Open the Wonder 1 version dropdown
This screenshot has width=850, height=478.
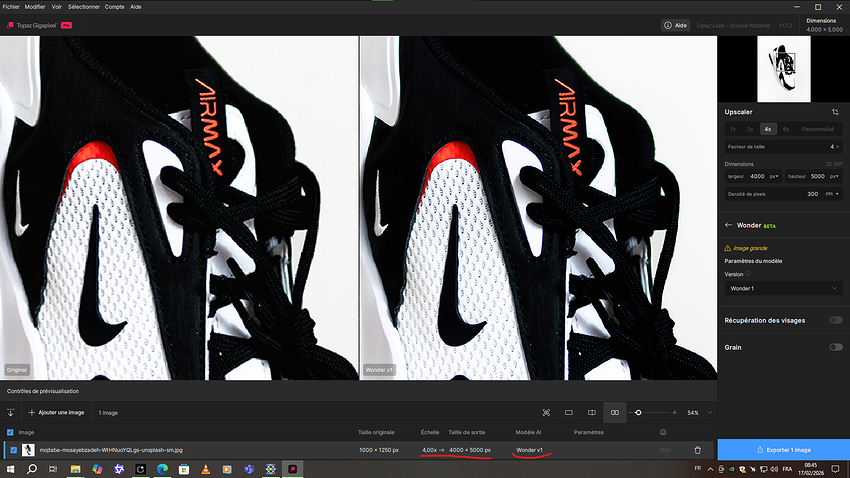pos(783,288)
